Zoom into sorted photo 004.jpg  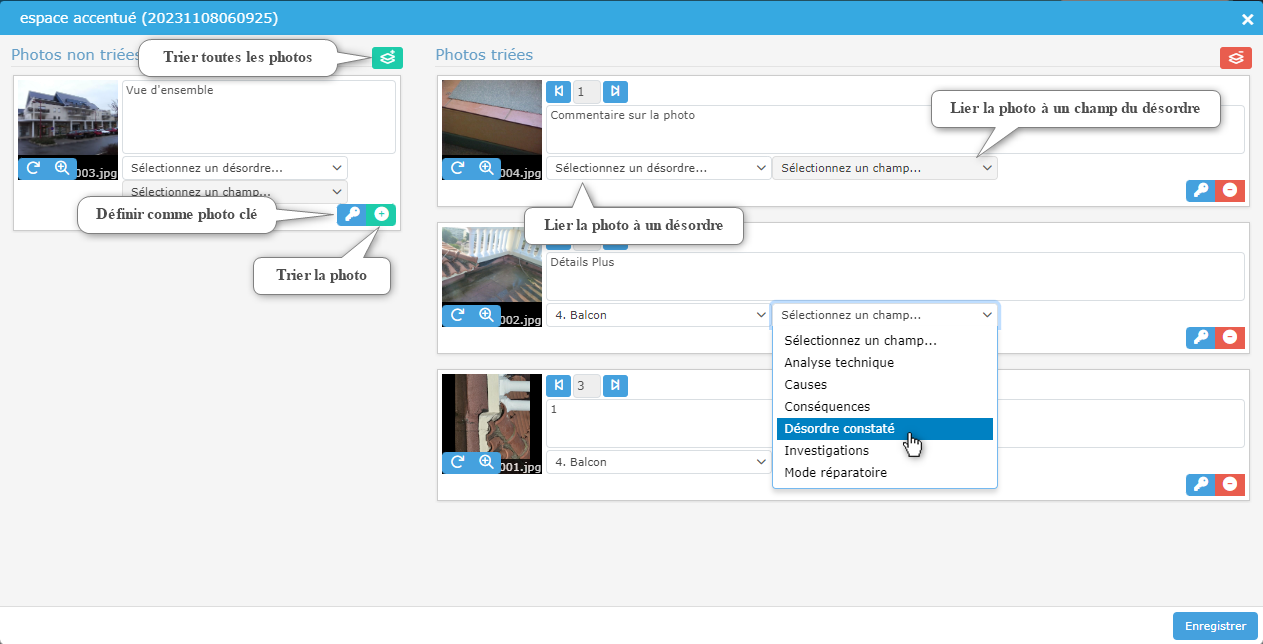click(486, 168)
